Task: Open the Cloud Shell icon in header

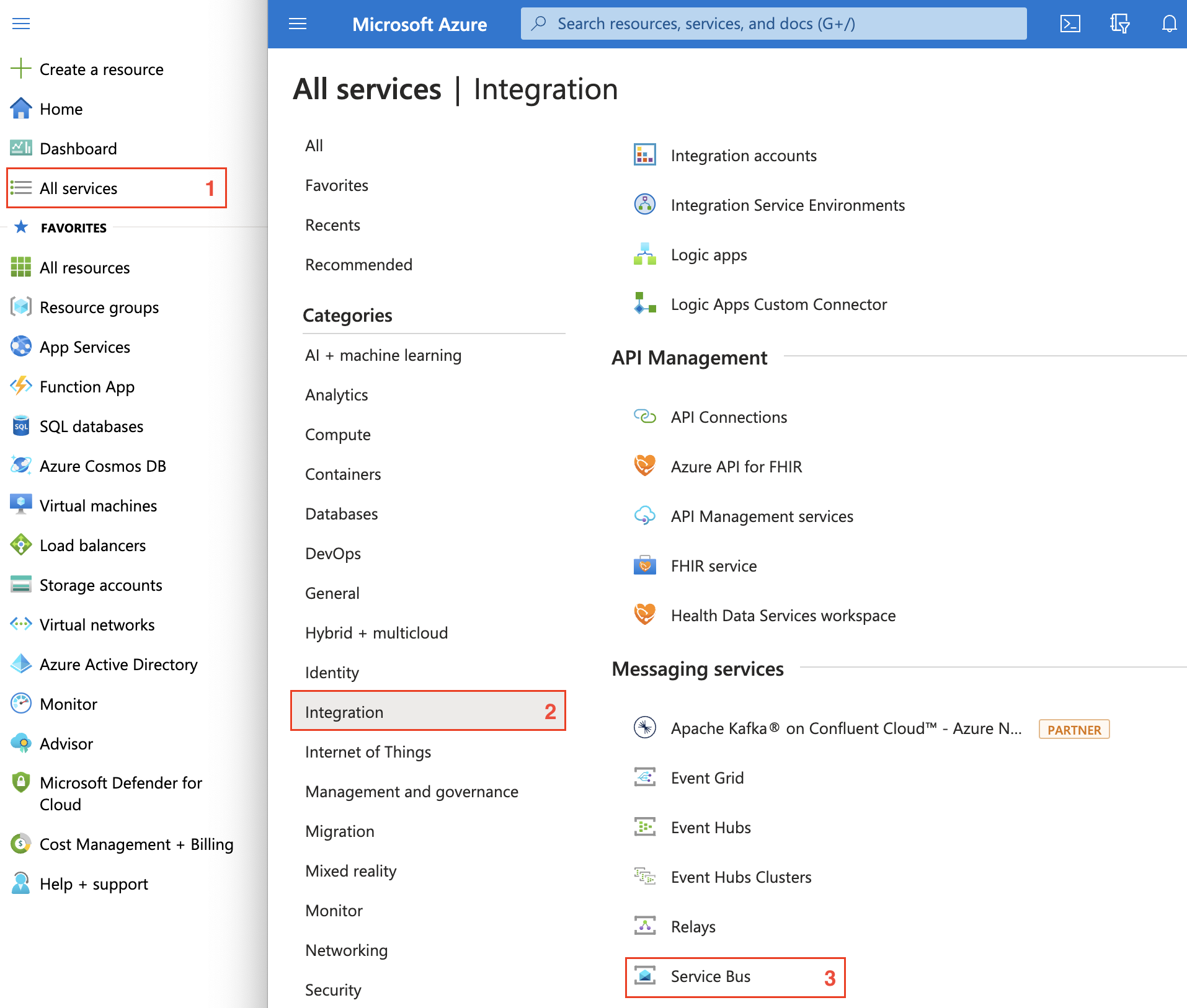Action: 1070,24
